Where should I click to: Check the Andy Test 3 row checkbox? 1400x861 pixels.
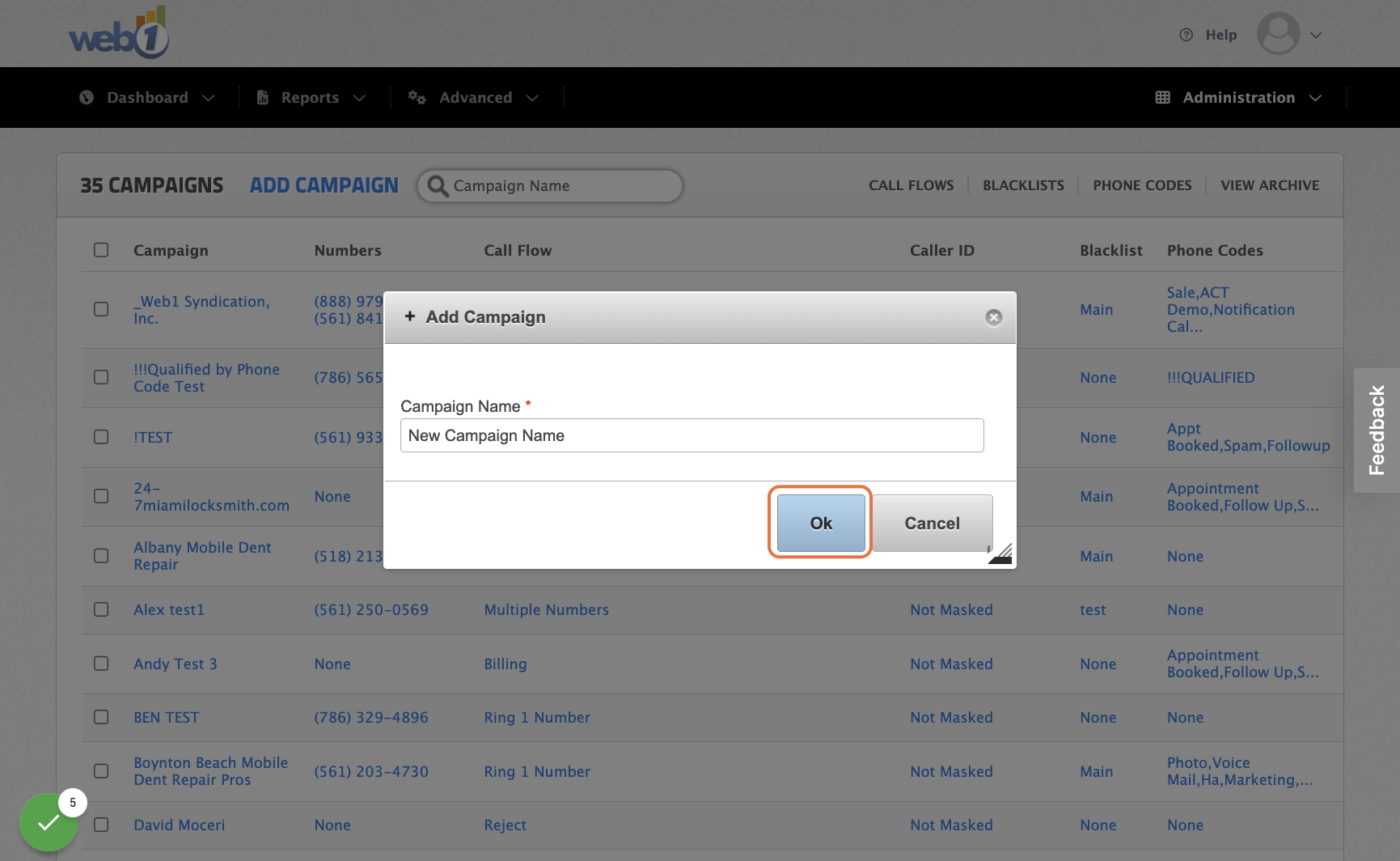(101, 664)
